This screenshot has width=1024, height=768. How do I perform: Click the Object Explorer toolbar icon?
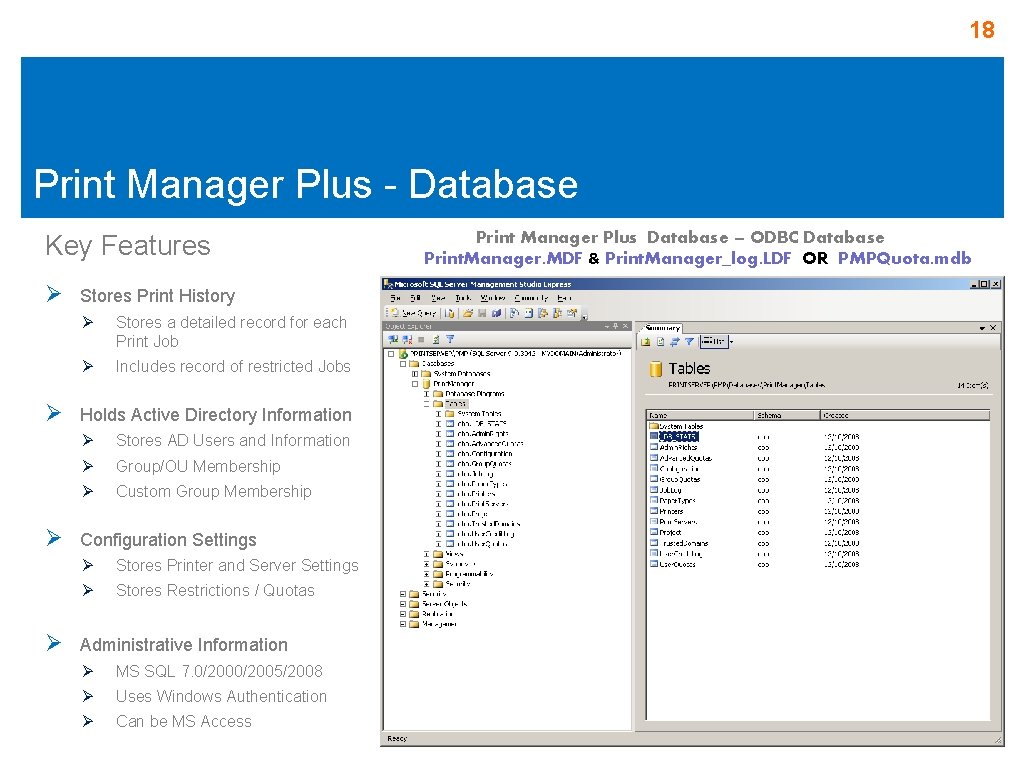[543, 313]
